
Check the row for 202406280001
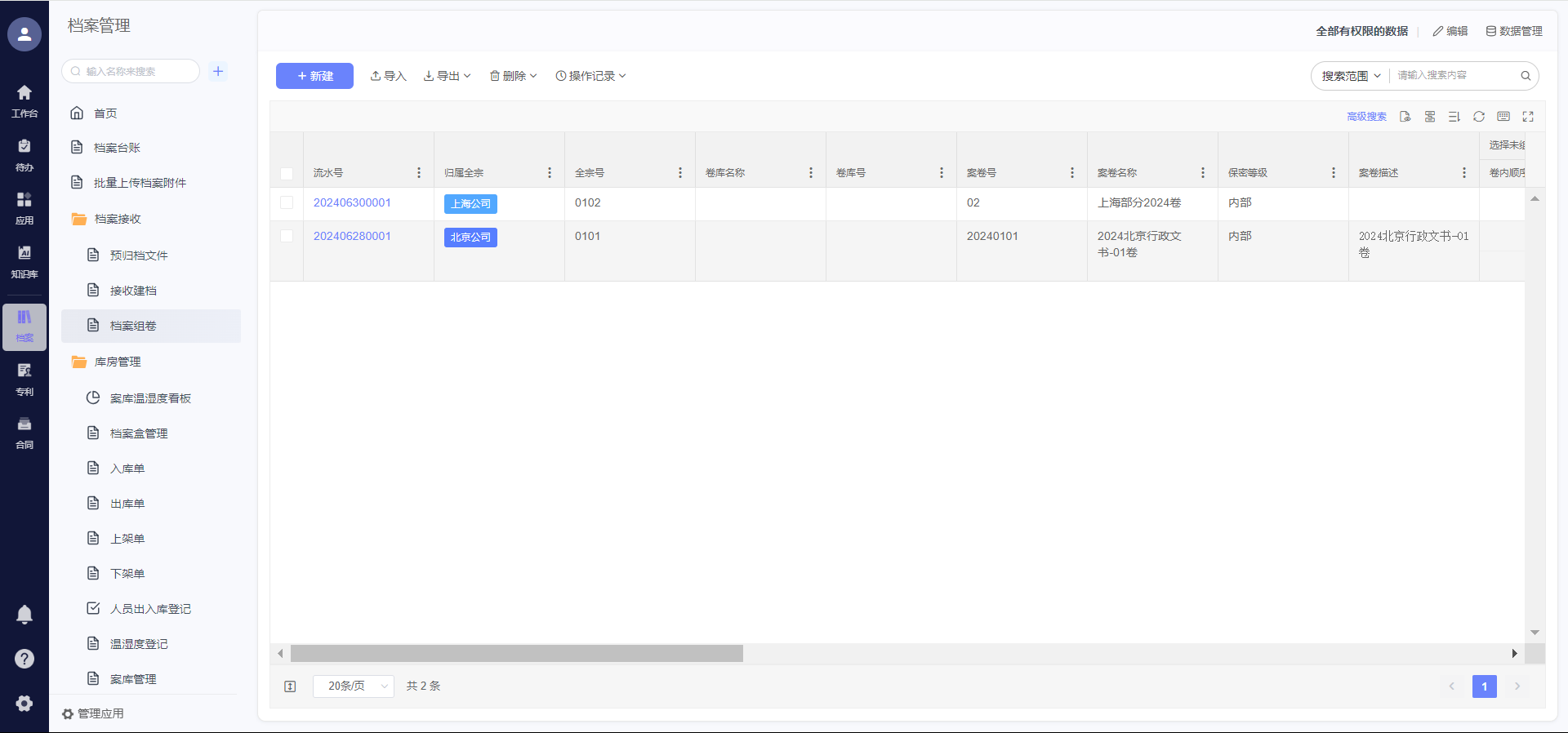(x=287, y=237)
